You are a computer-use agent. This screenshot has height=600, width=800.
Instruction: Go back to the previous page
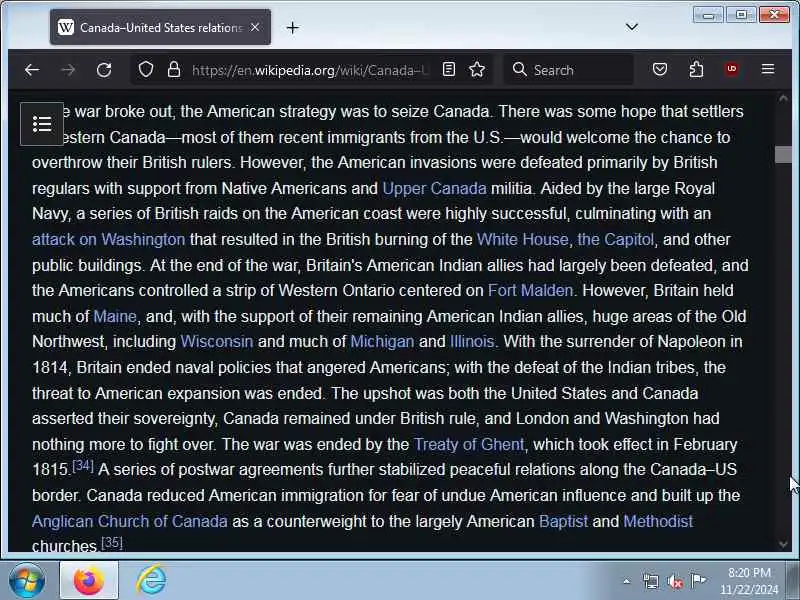pyautogui.click(x=32, y=70)
